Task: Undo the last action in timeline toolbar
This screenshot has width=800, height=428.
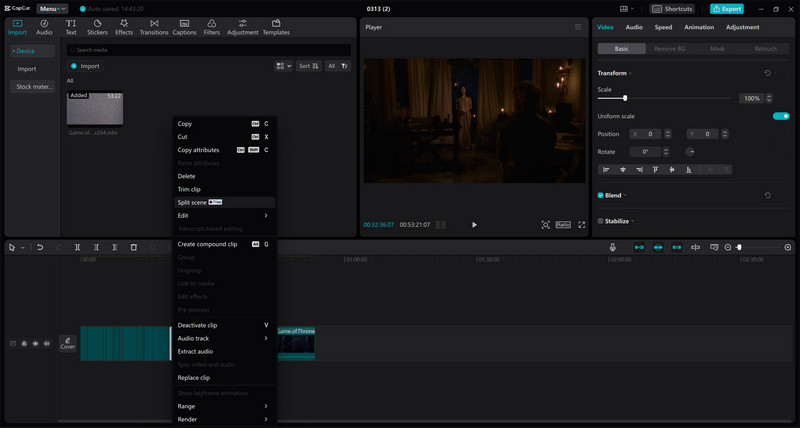Action: coord(40,247)
